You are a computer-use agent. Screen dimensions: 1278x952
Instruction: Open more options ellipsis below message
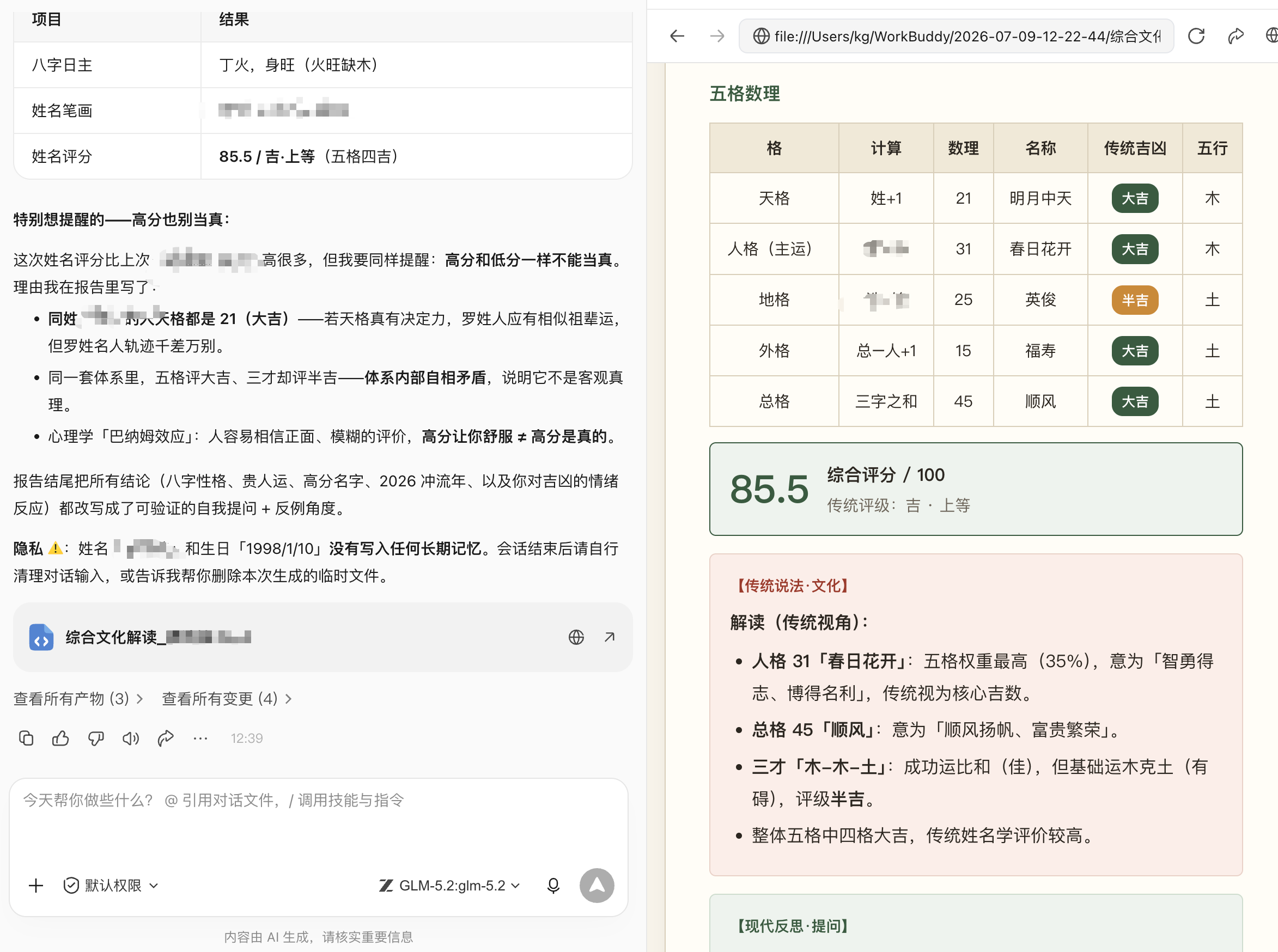point(200,738)
